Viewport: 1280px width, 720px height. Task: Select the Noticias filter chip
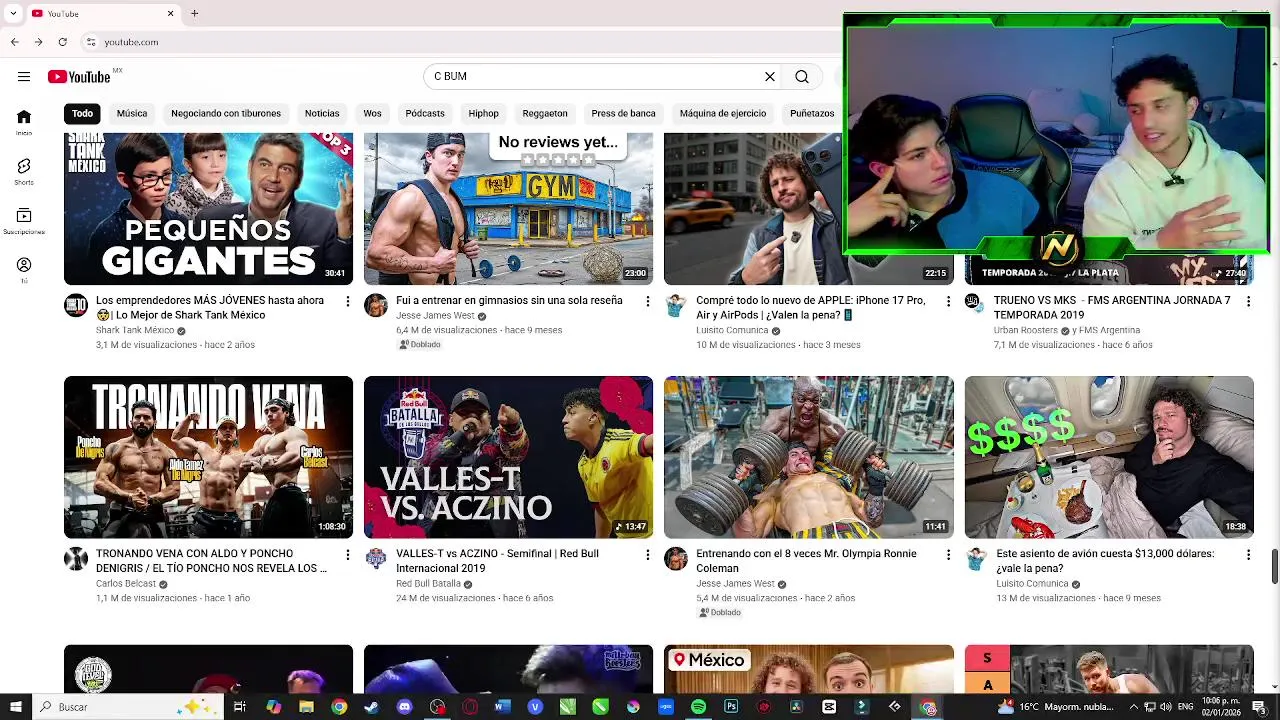coord(322,113)
